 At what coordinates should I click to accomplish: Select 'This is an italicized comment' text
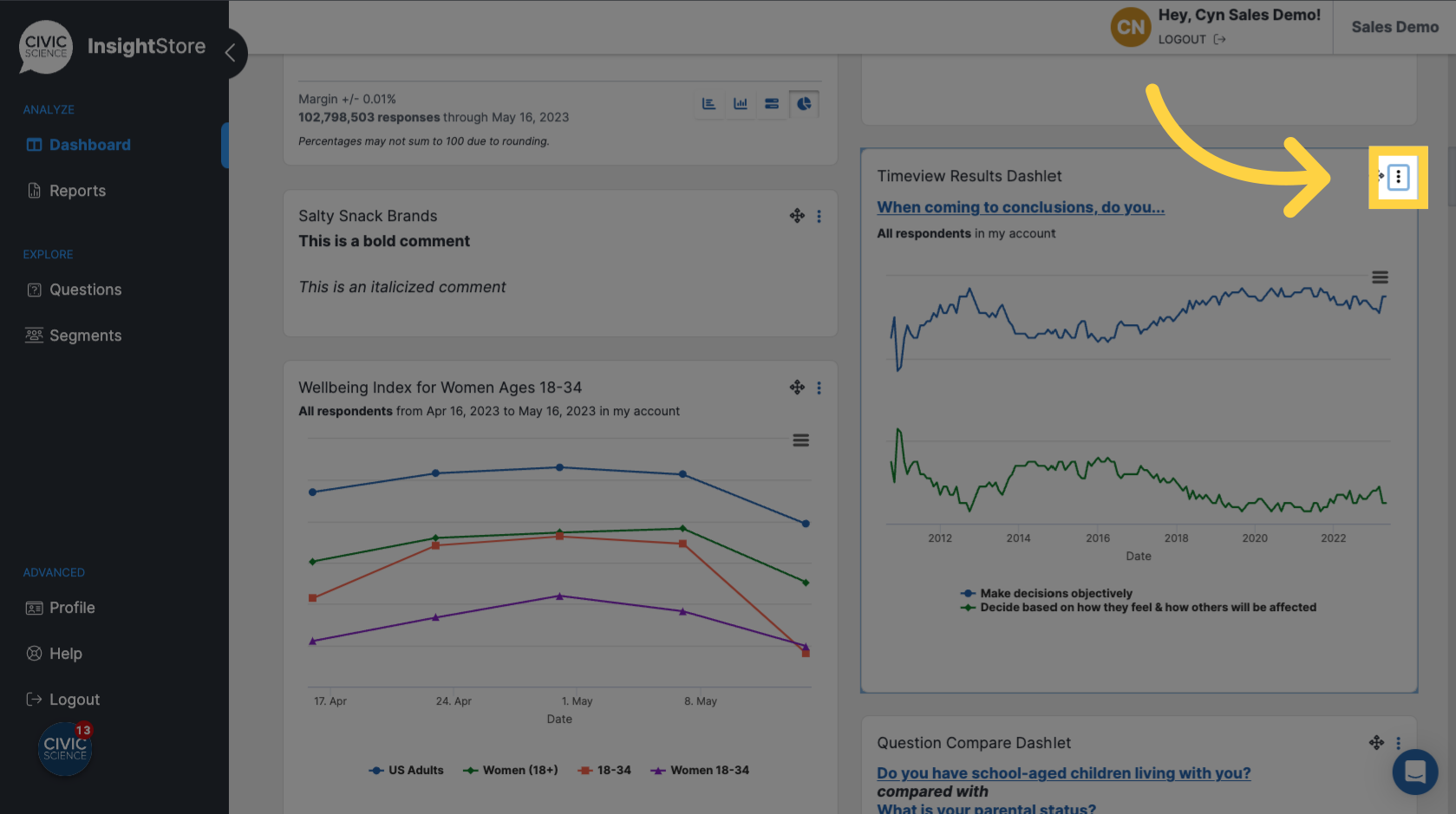click(402, 287)
